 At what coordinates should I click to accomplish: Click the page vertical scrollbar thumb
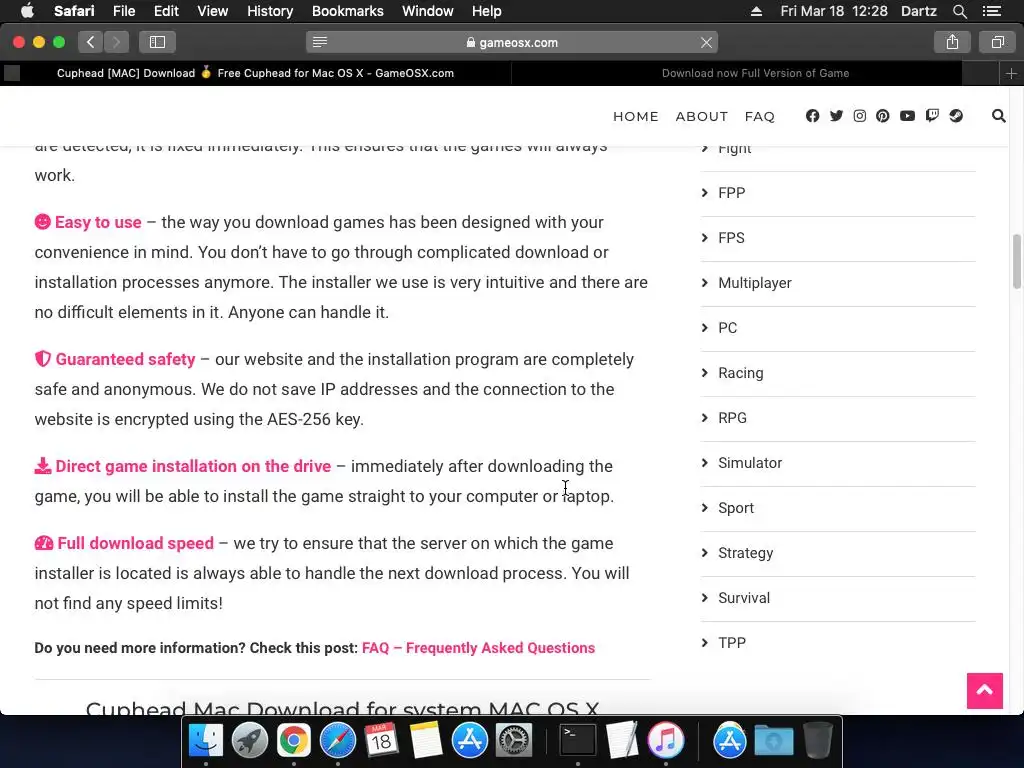point(1017,261)
